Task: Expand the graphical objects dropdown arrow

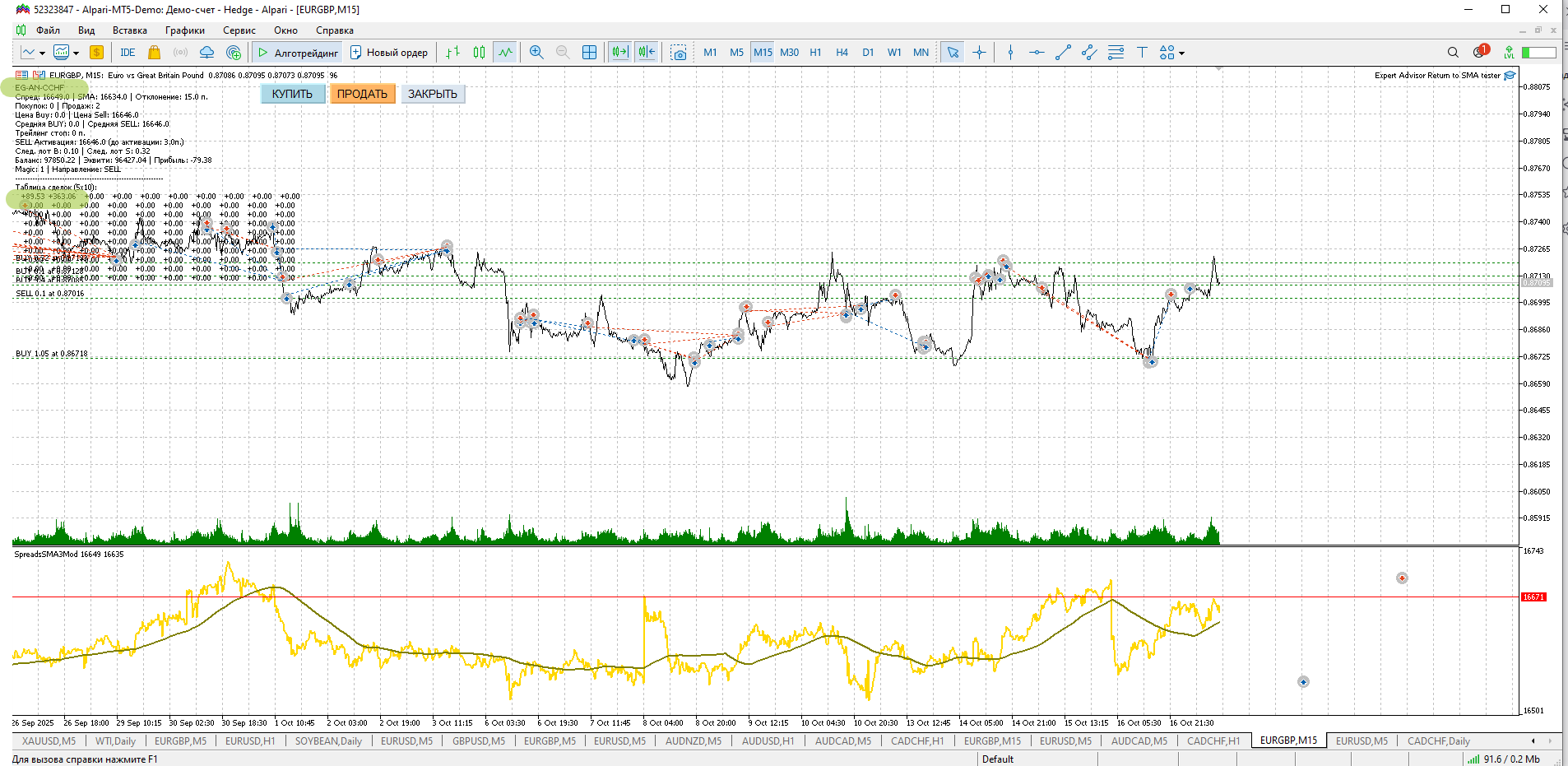Action: 1181,53
